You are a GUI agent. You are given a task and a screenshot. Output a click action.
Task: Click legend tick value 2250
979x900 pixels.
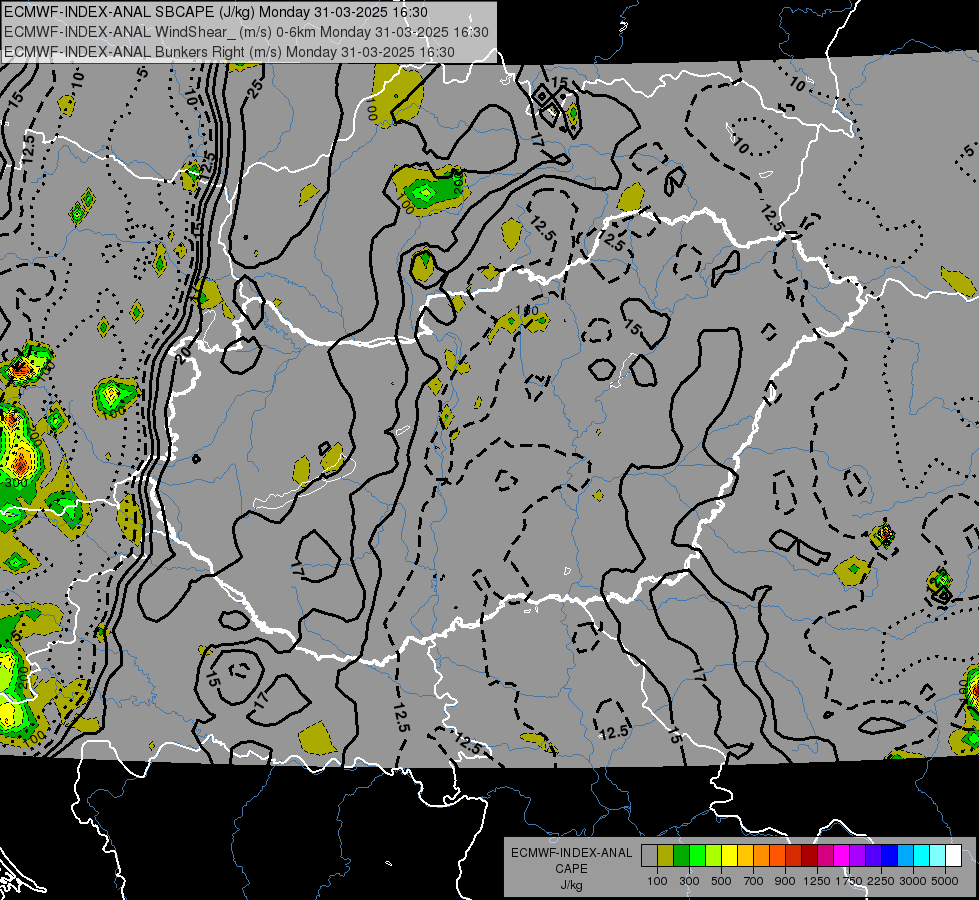(881, 881)
